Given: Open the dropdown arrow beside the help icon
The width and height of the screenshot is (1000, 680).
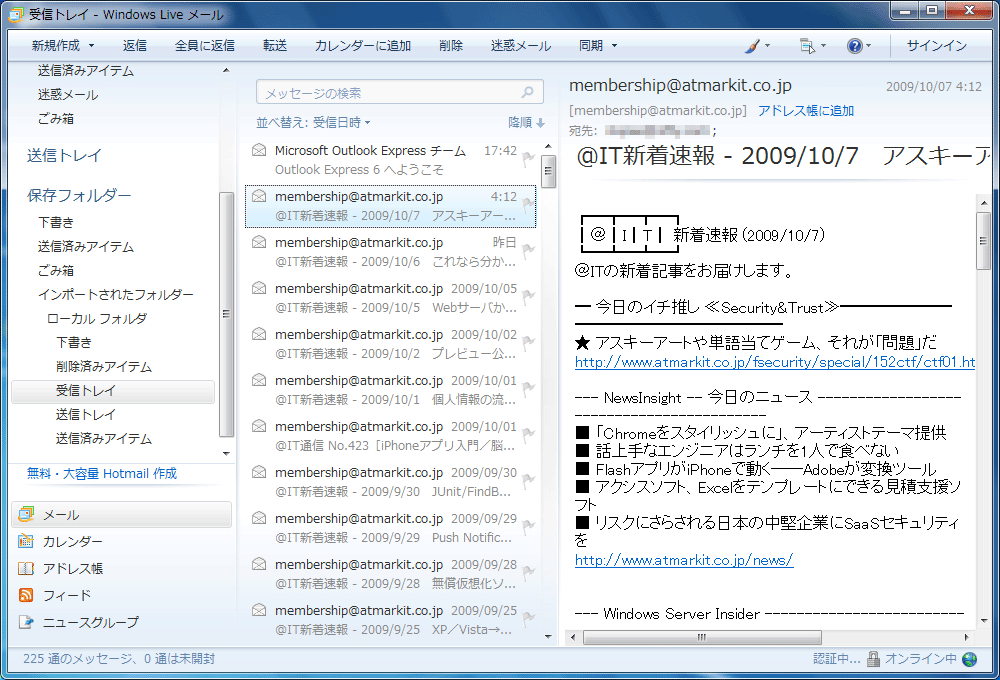Looking at the screenshot, I should click(x=868, y=46).
